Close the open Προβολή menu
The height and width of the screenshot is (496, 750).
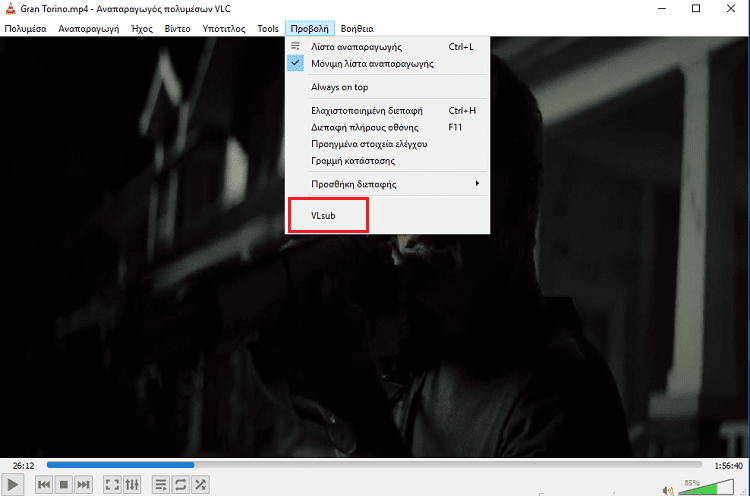pos(309,29)
